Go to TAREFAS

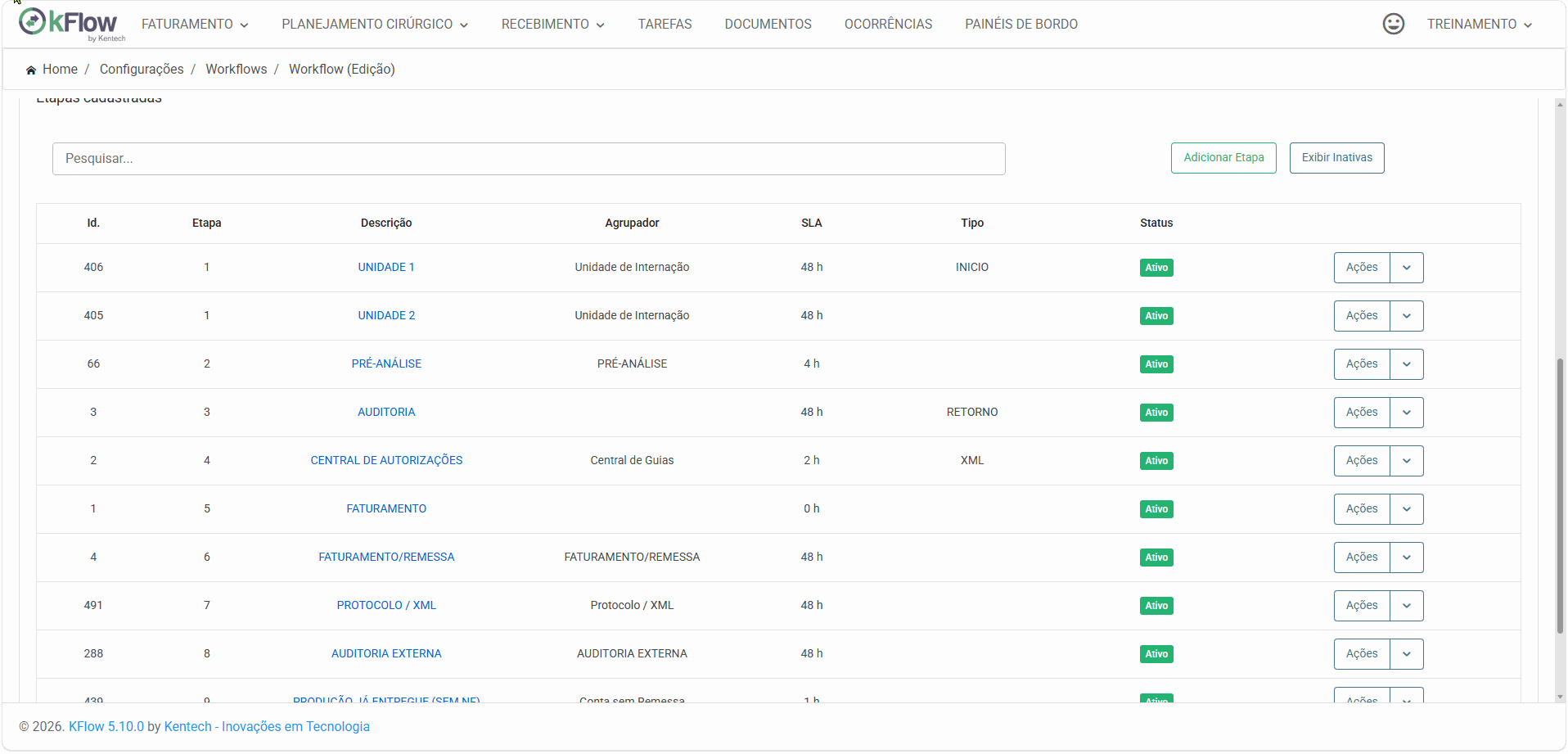[x=665, y=25]
